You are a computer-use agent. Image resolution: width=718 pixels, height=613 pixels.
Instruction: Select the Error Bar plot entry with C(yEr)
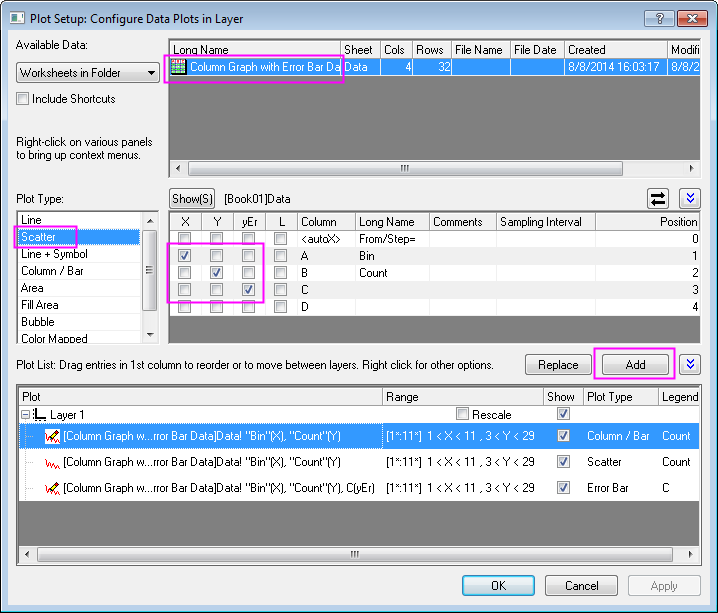click(x=359, y=488)
